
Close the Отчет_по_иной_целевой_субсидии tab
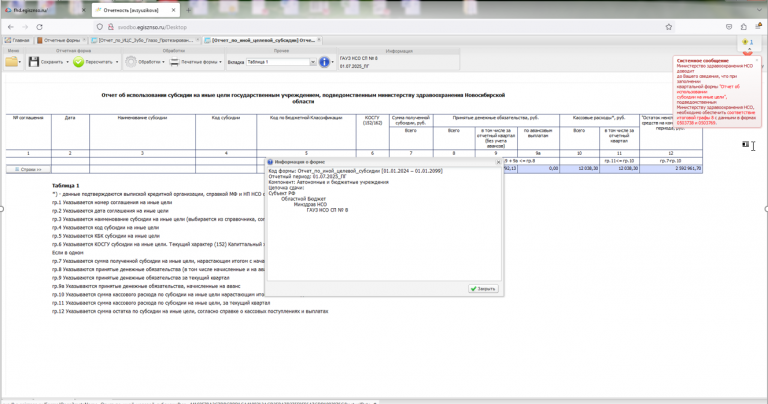coord(319,40)
